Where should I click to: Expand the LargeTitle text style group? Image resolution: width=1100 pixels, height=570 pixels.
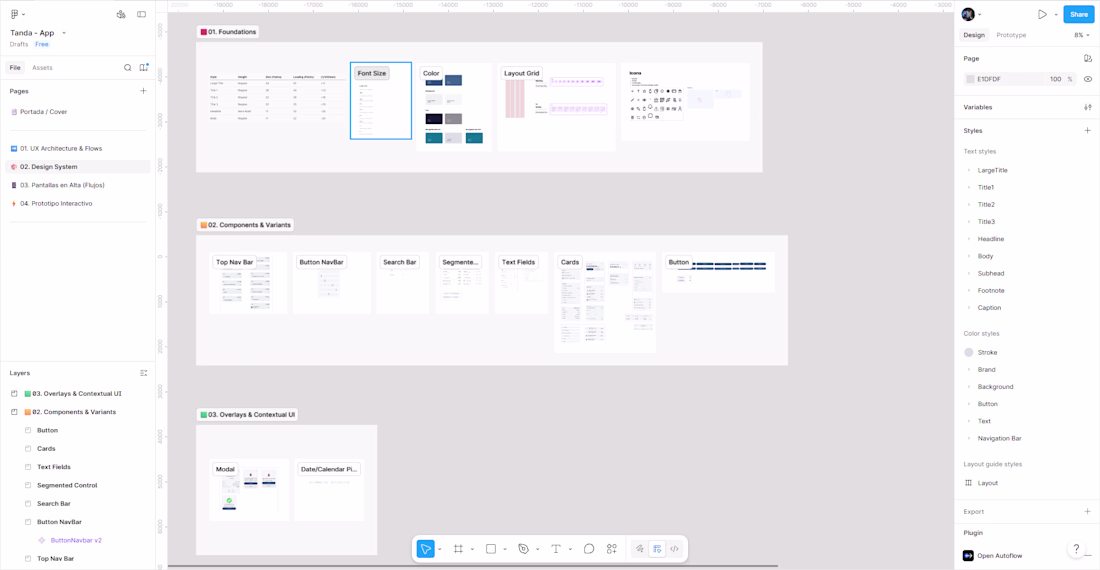click(969, 170)
